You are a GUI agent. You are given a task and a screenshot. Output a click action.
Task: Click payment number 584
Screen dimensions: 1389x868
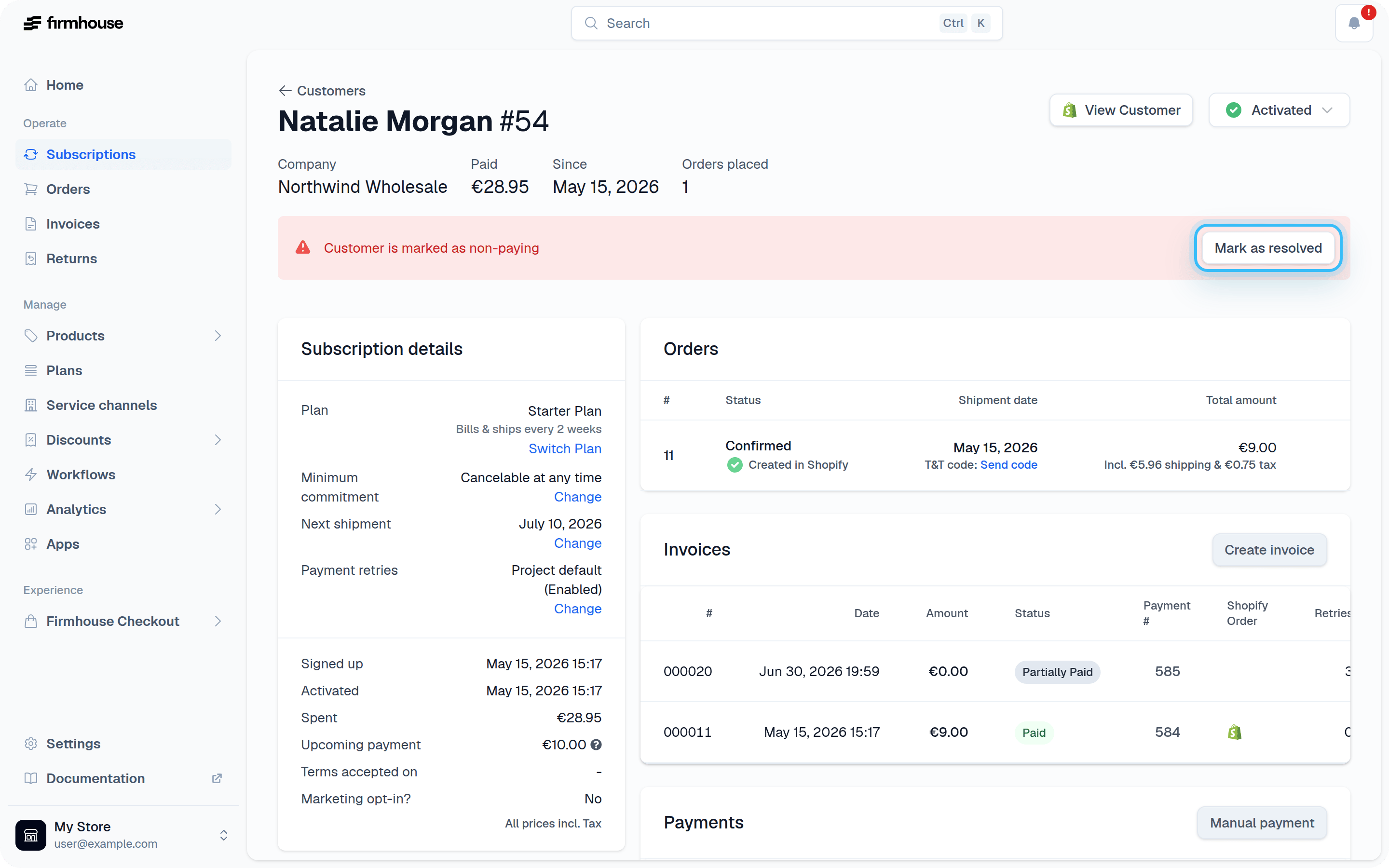click(1168, 732)
